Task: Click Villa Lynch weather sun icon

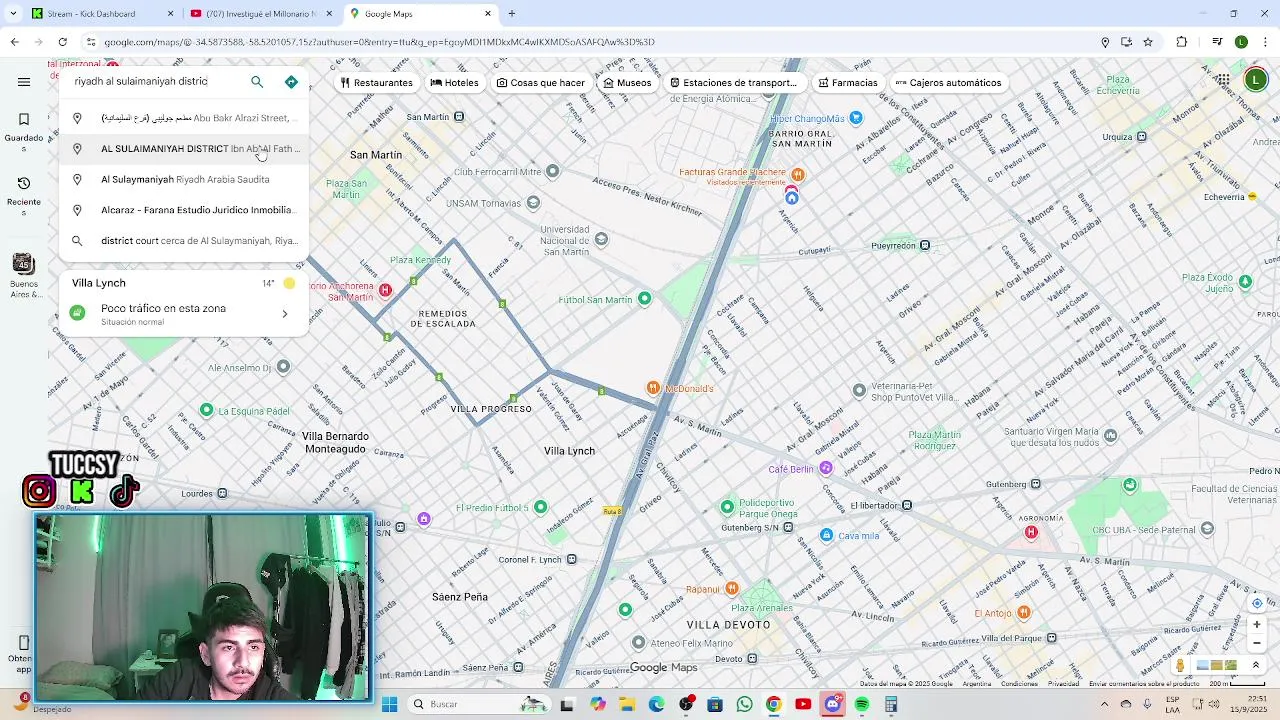Action: [289, 284]
